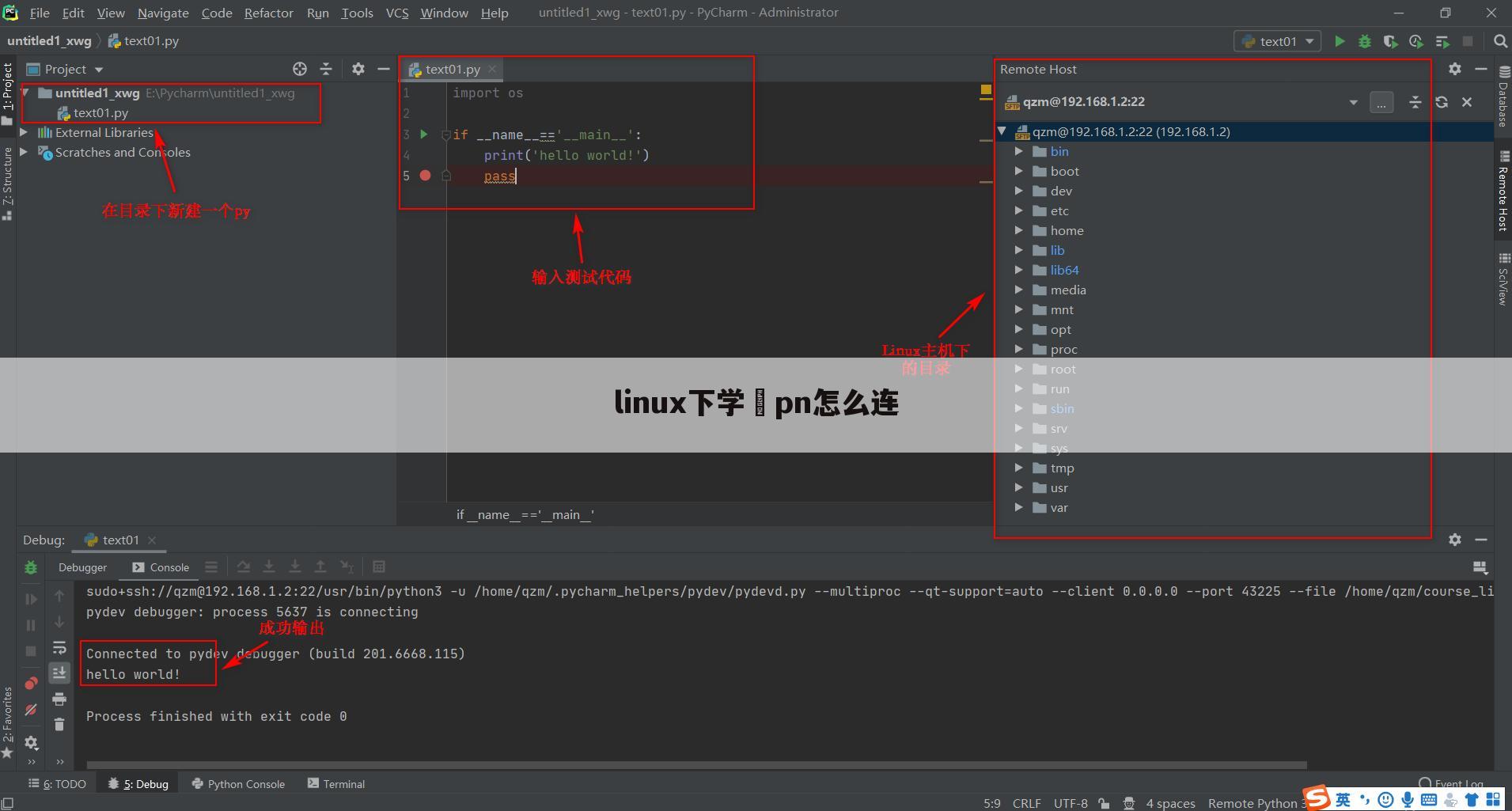Viewport: 1512px width, 811px height.
Task: Click the Restore Layout icon at debug toolbar right
Action: pyautogui.click(x=1480, y=567)
